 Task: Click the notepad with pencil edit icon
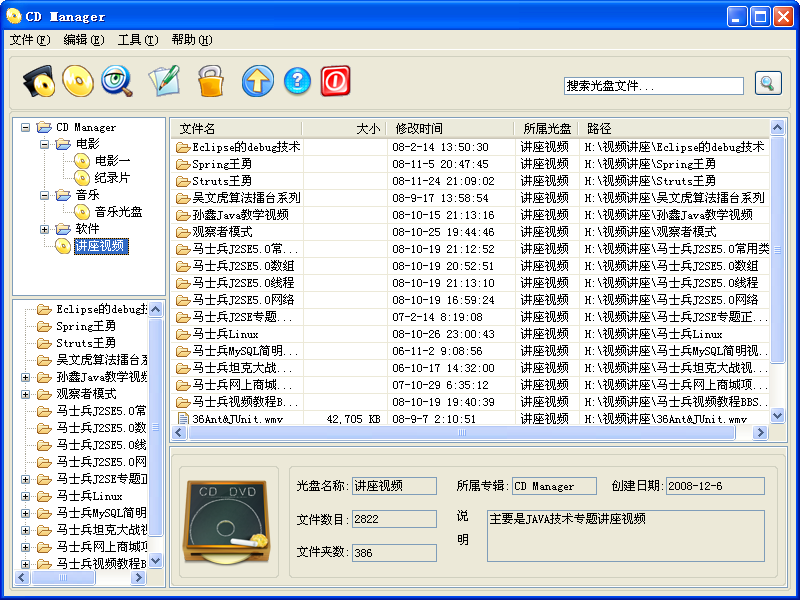[164, 81]
